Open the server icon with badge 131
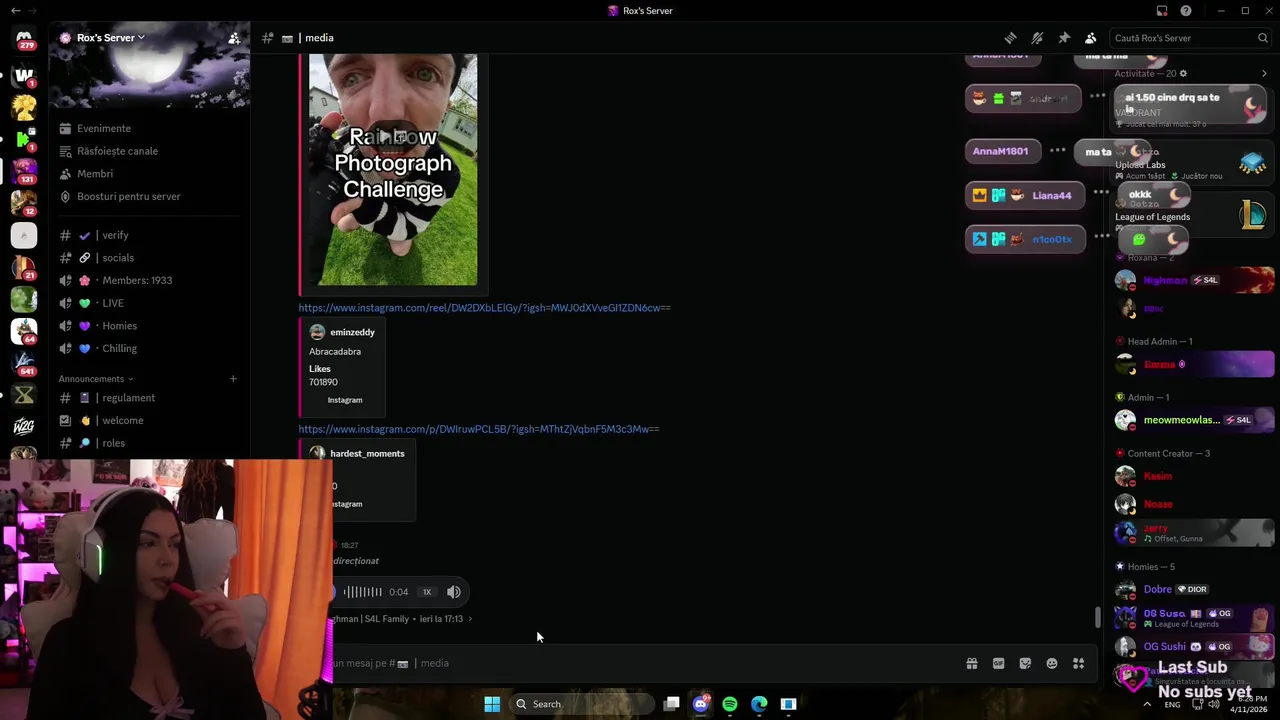Viewport: 1280px width, 720px height. tap(24, 170)
